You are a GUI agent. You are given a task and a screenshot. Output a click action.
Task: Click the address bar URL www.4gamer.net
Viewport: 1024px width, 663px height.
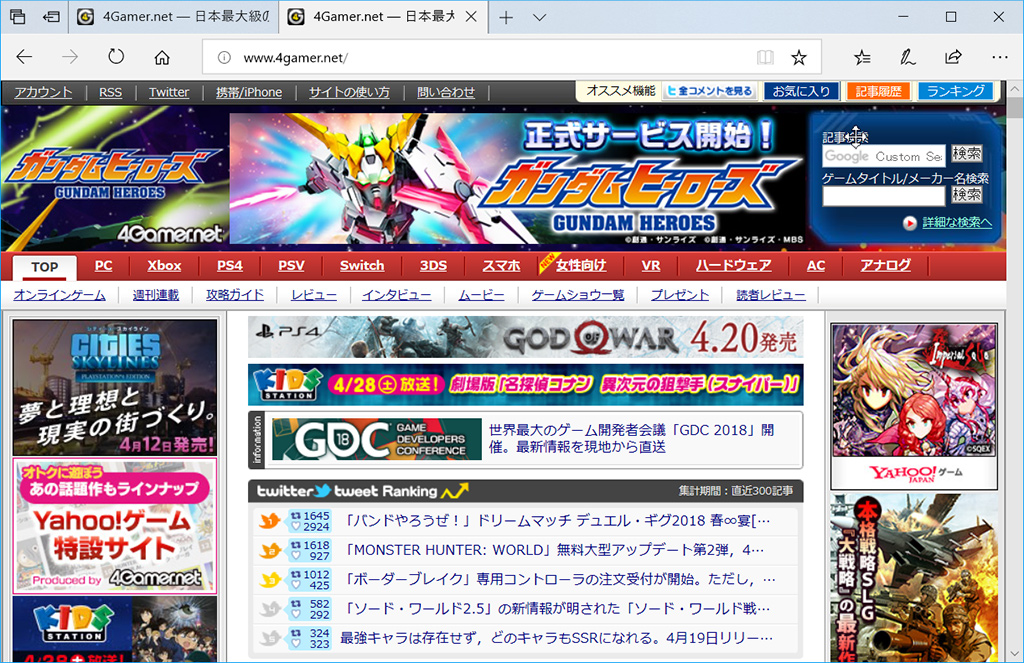point(295,57)
